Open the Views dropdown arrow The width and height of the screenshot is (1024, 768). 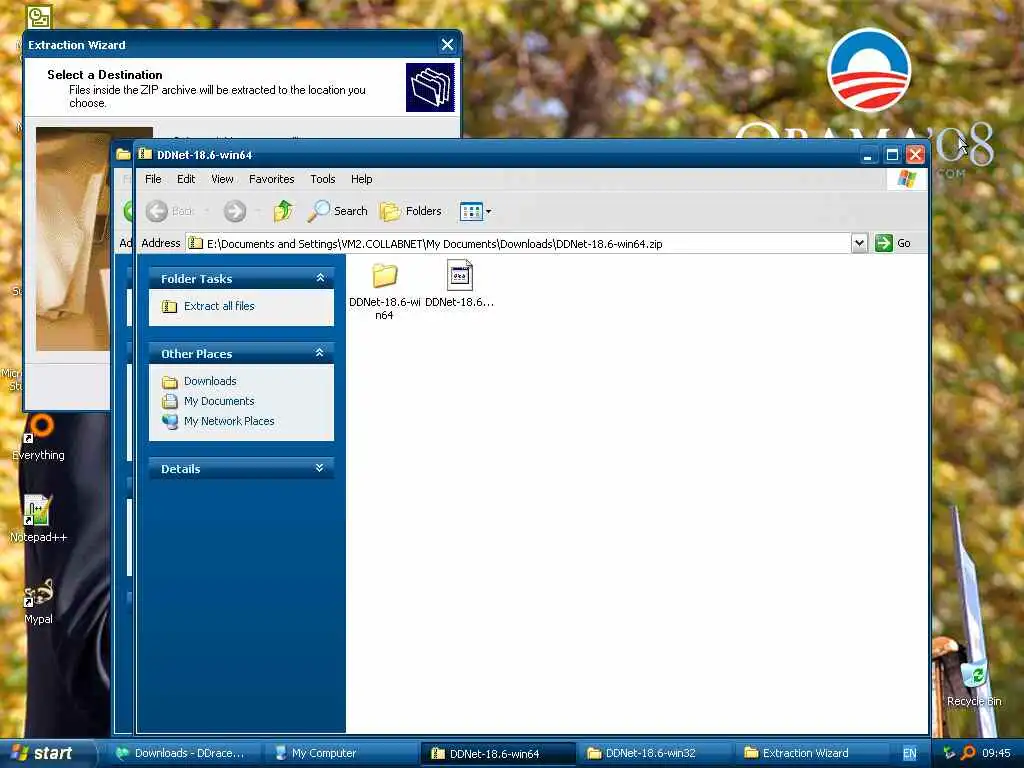click(x=488, y=212)
